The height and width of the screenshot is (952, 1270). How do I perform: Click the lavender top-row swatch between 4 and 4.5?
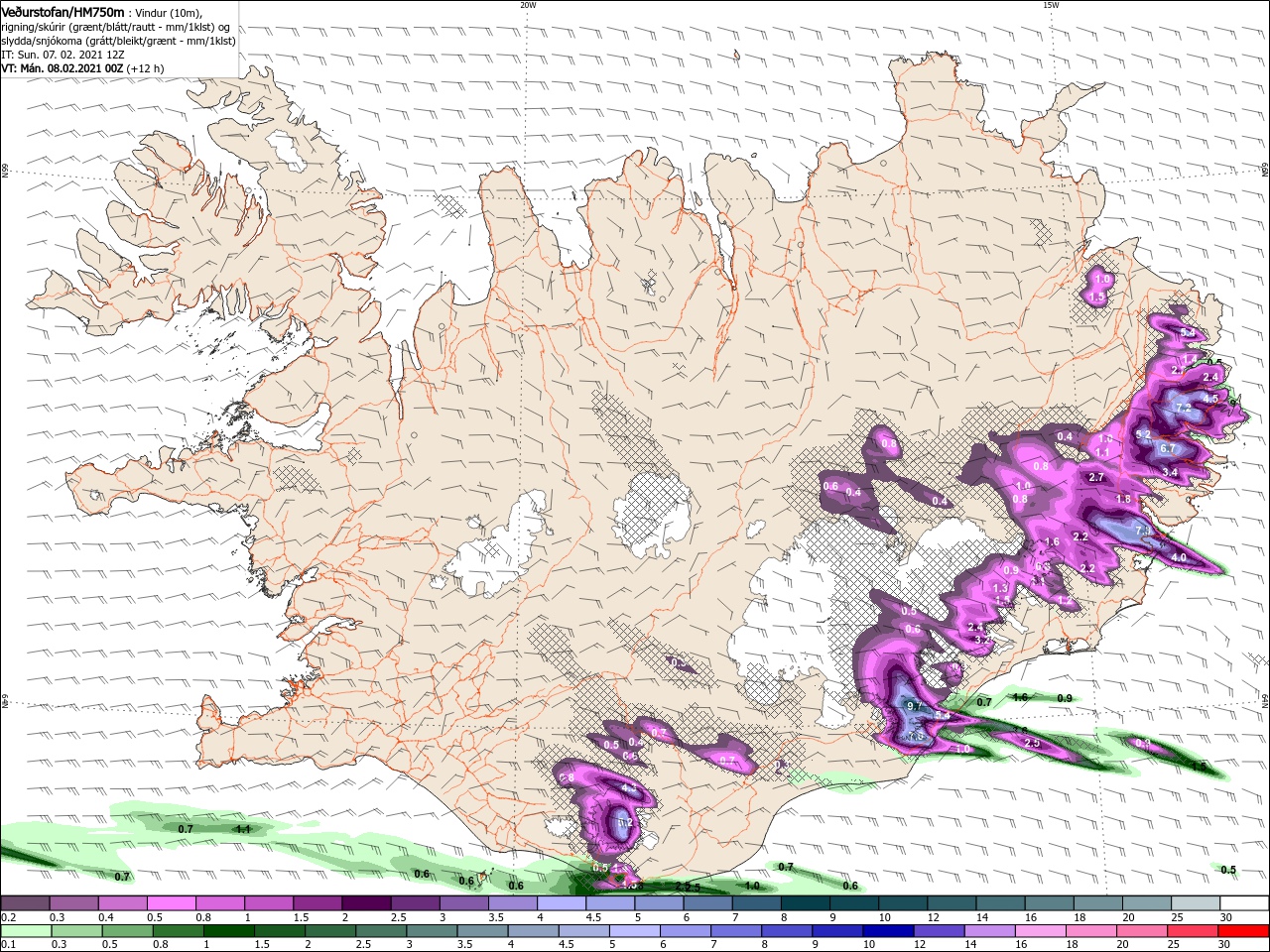pos(560,903)
